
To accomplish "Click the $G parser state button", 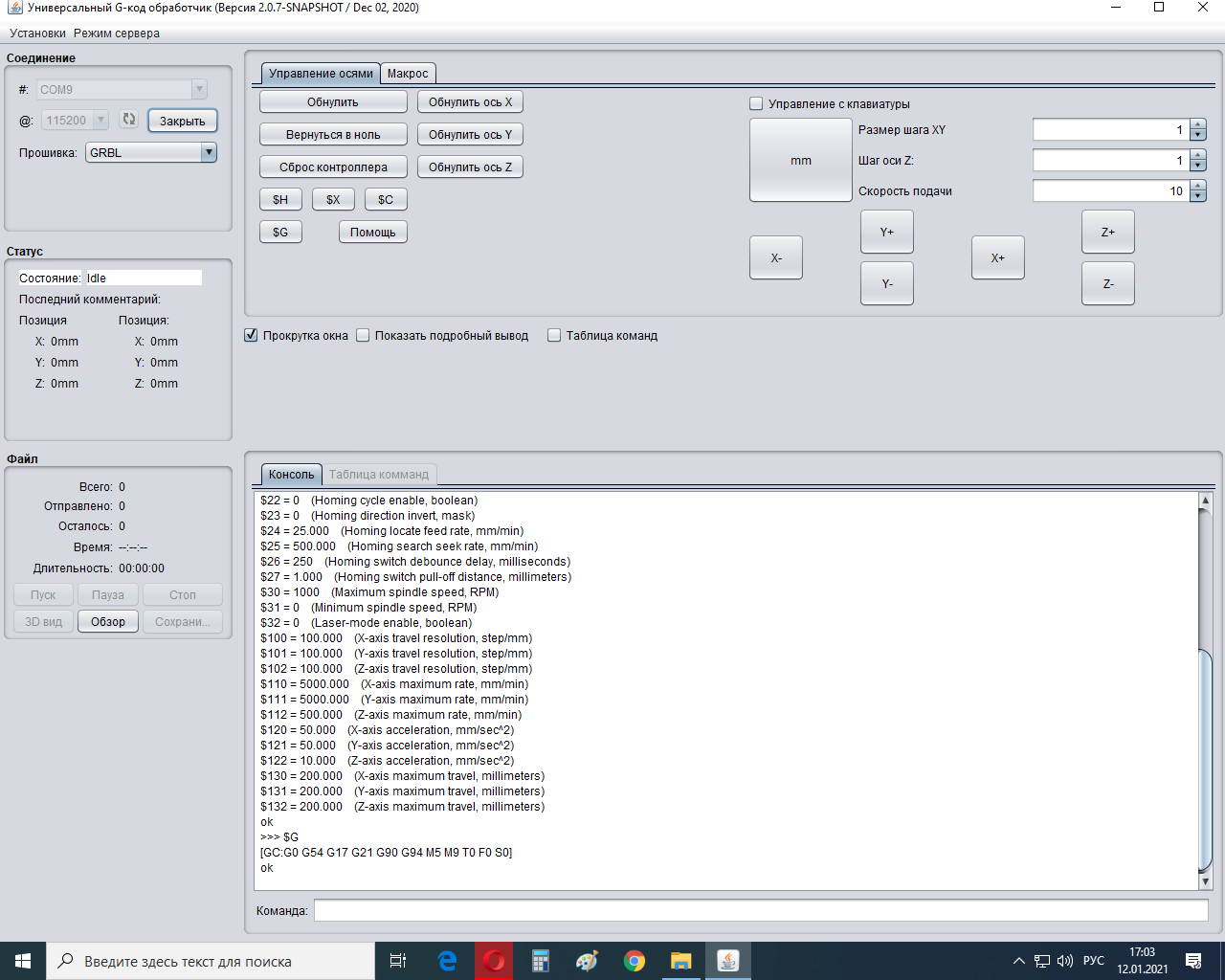I will pos(280,233).
